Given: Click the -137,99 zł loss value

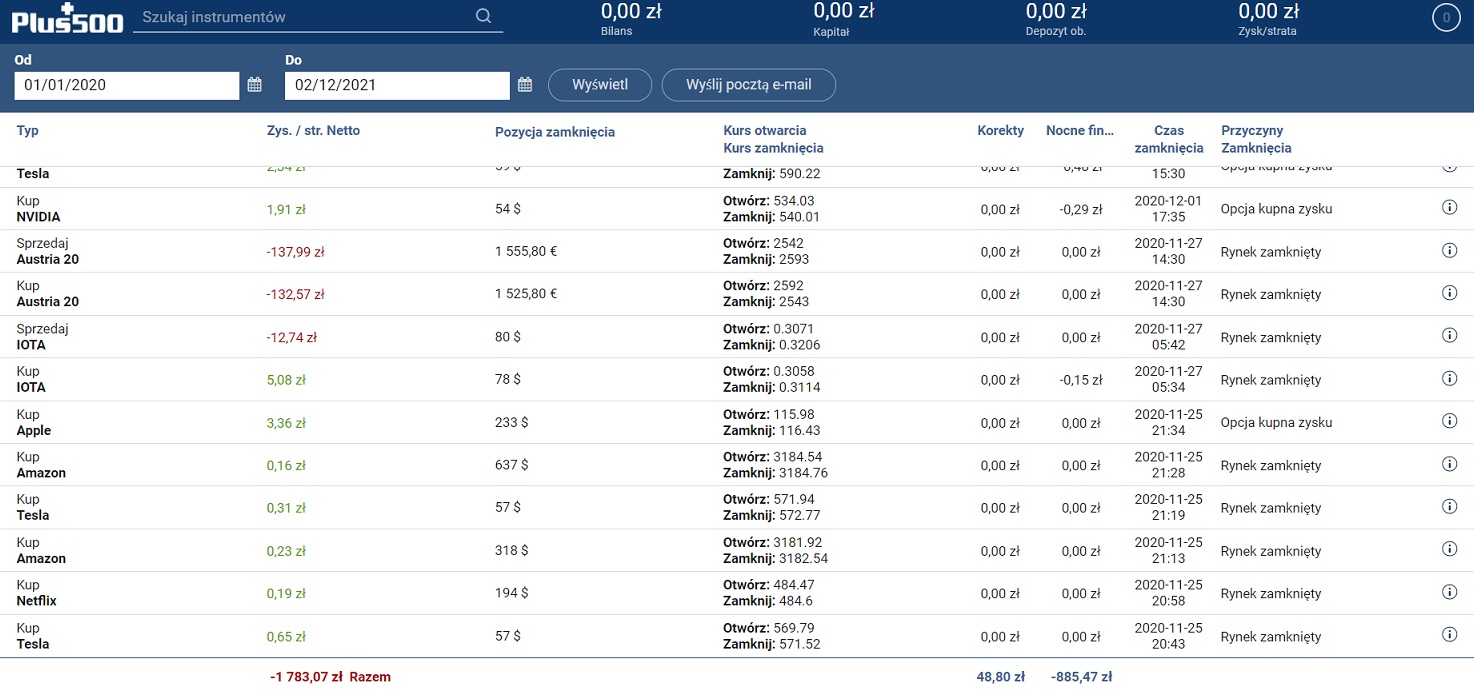Looking at the screenshot, I should [296, 252].
